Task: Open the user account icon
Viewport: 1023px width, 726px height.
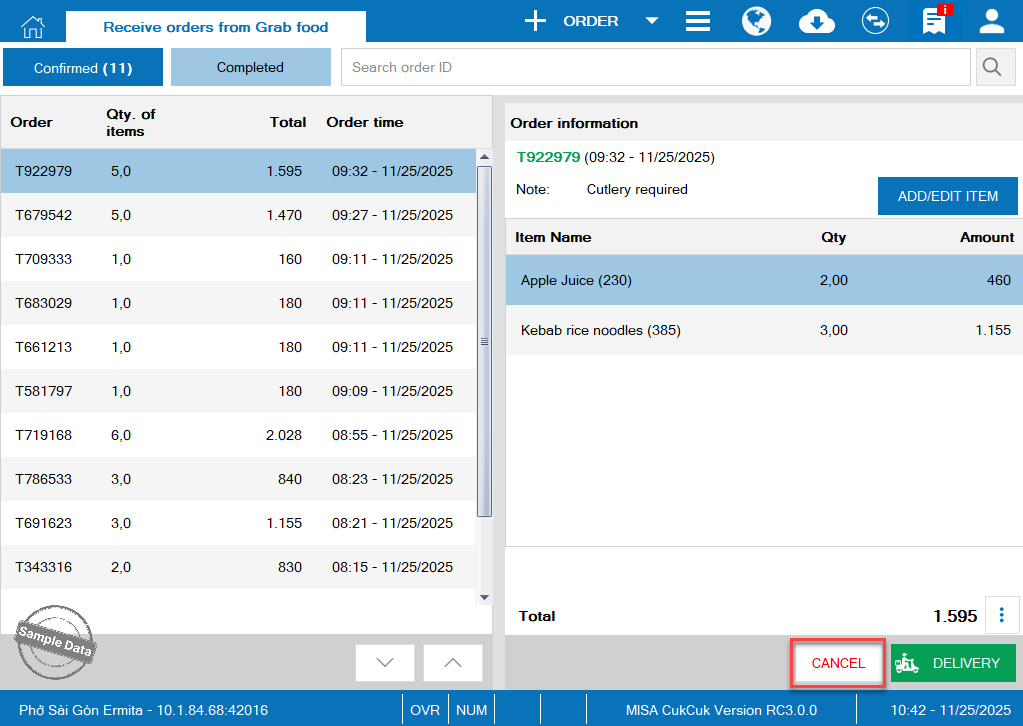Action: [x=991, y=21]
